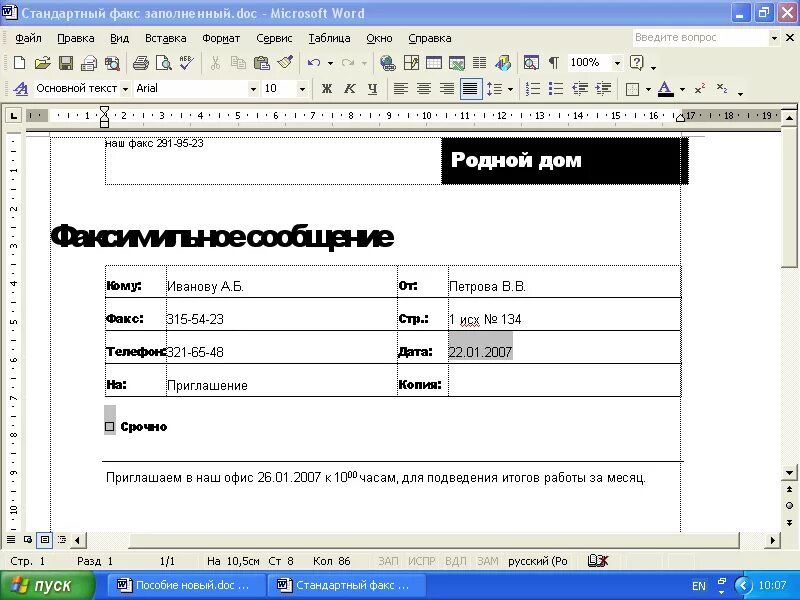Open the 100% zoom dropdown
The width and height of the screenshot is (800, 600).
[617, 63]
